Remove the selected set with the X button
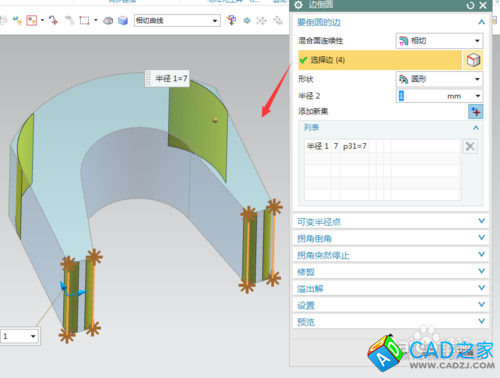 coord(470,146)
